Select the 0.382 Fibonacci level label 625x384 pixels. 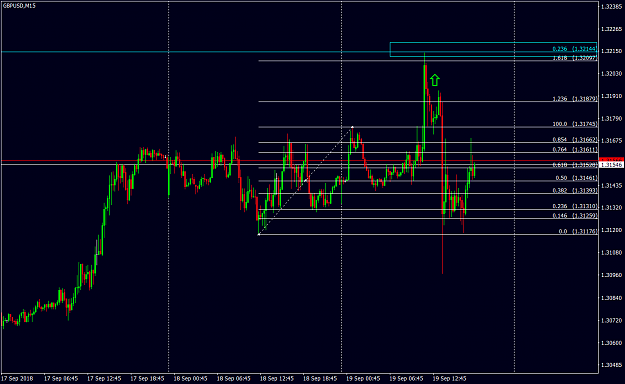[x=574, y=191]
